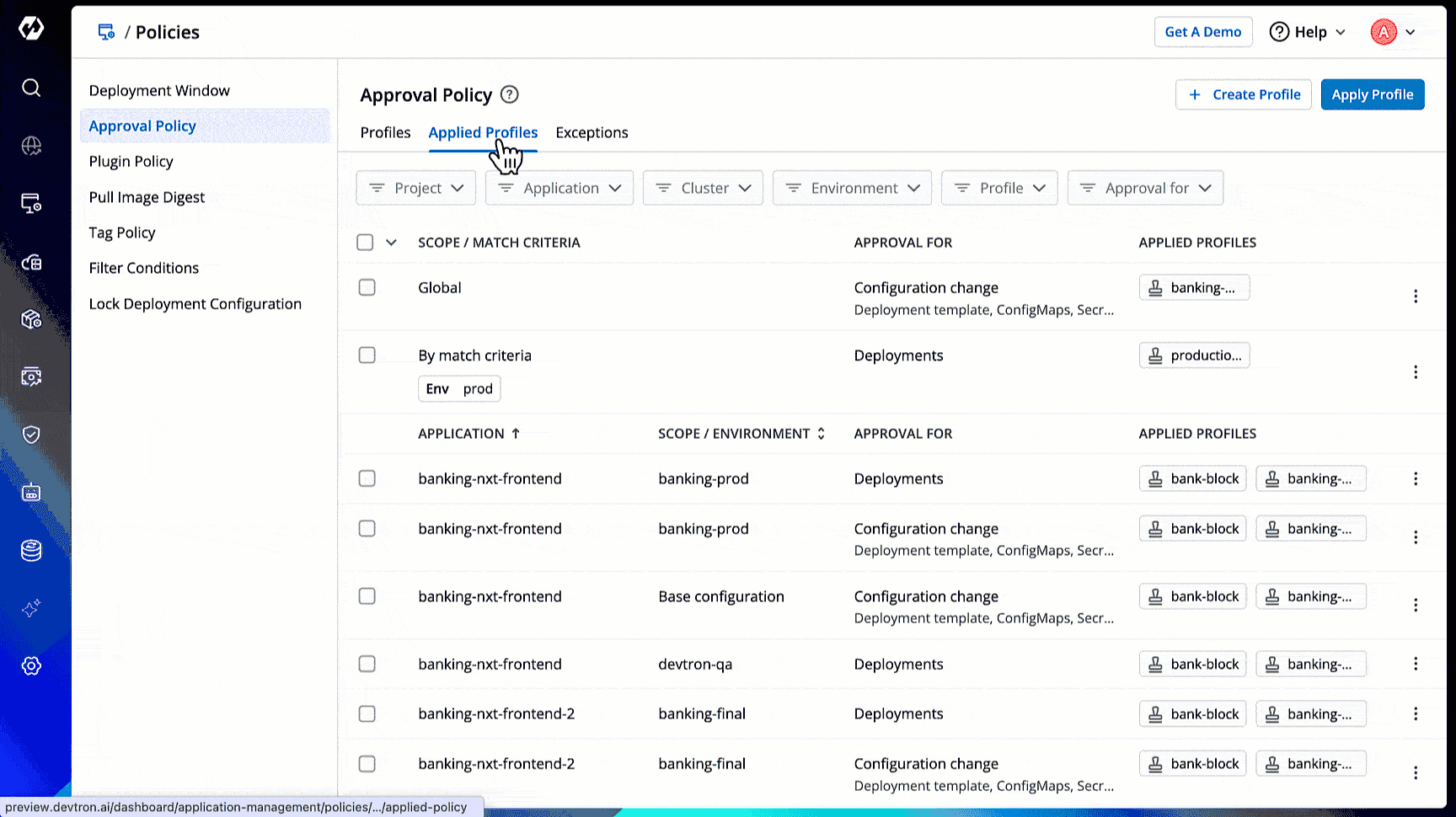The image size is (1456, 817).
Task: Click the sparkle AI icon in sidebar
Action: [x=31, y=608]
